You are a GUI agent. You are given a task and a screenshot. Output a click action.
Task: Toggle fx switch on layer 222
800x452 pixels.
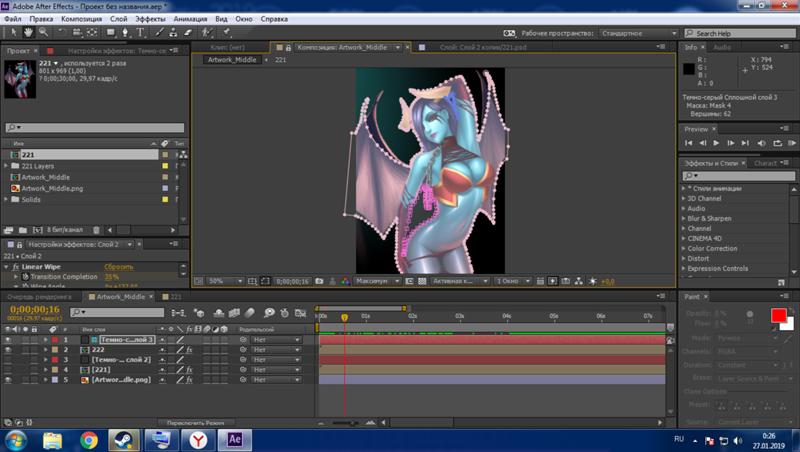189,350
